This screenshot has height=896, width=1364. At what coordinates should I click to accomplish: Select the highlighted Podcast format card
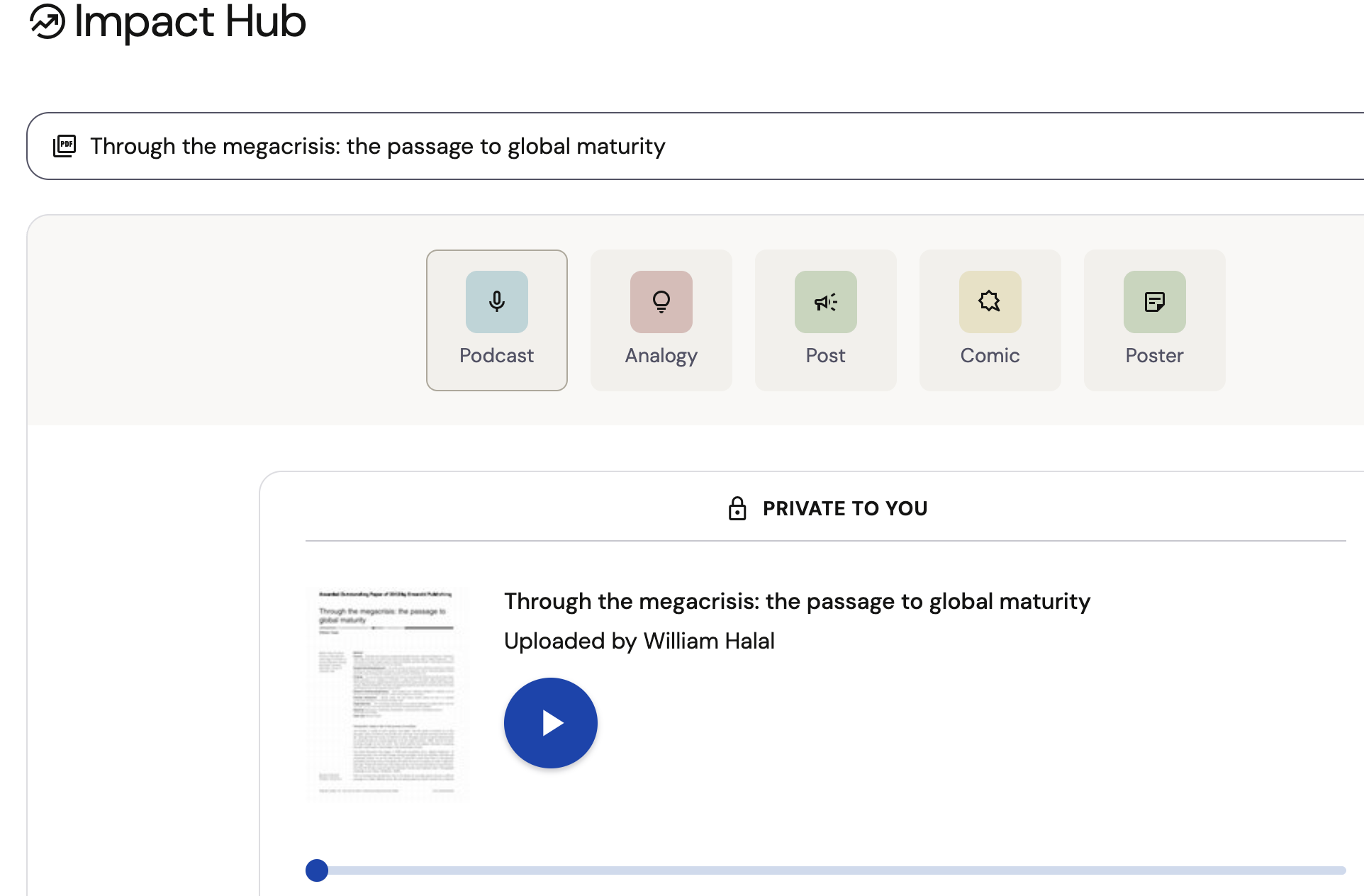(x=496, y=320)
